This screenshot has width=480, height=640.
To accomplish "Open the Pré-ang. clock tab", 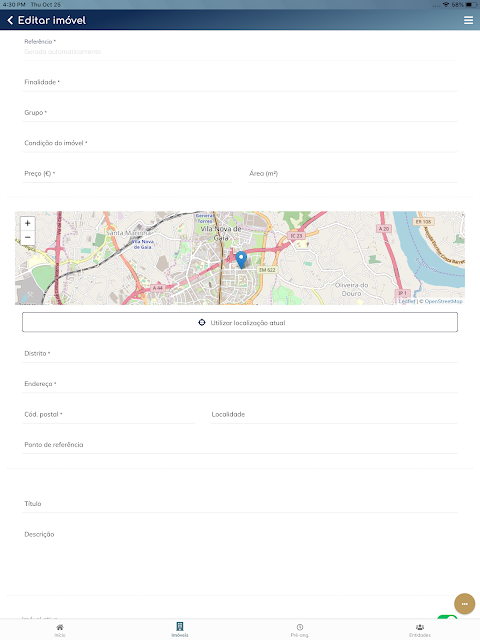I will (x=300, y=630).
